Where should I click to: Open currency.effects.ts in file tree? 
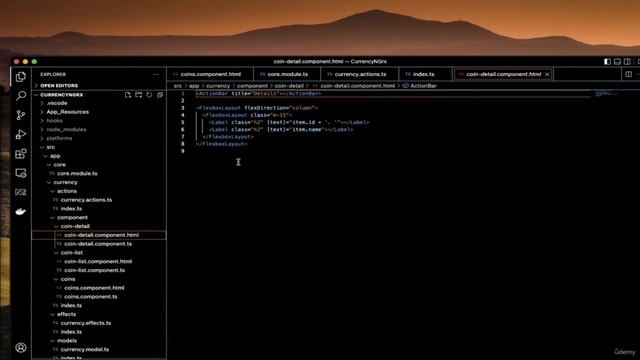coord(99,323)
